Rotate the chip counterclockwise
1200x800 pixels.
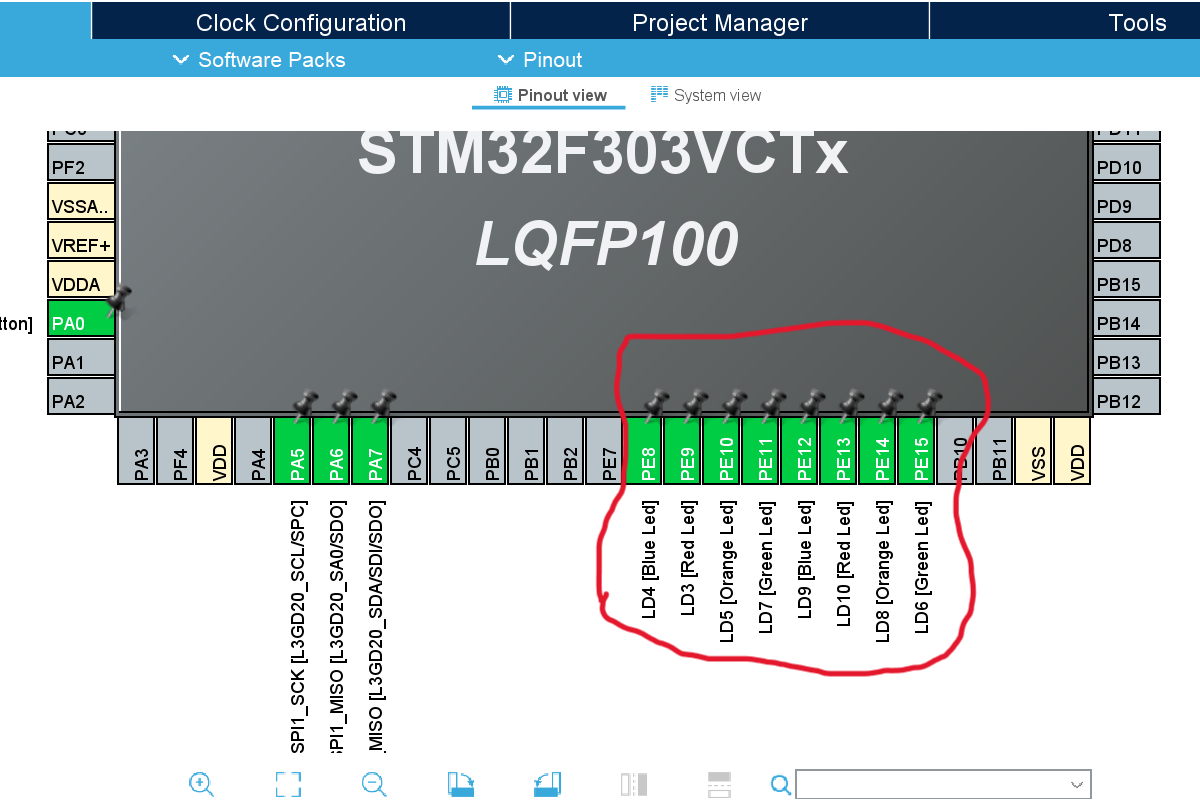547,784
